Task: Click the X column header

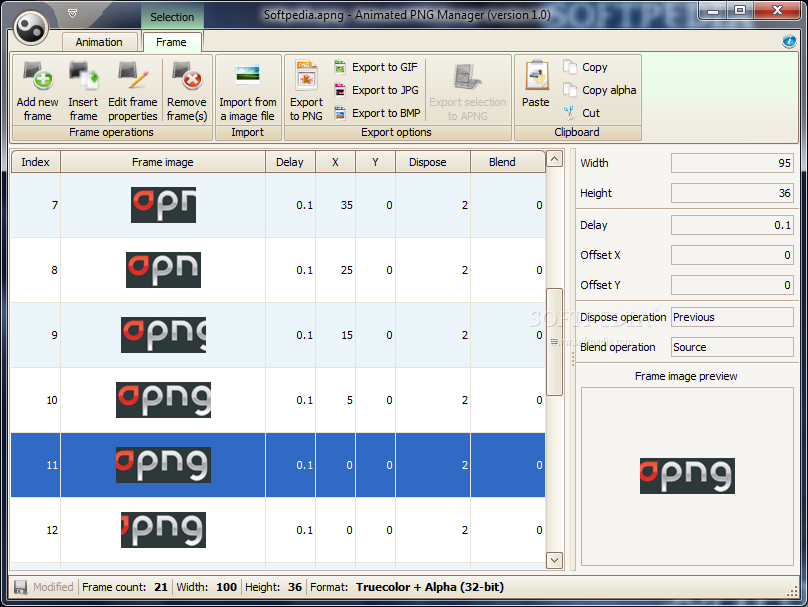Action: [335, 162]
